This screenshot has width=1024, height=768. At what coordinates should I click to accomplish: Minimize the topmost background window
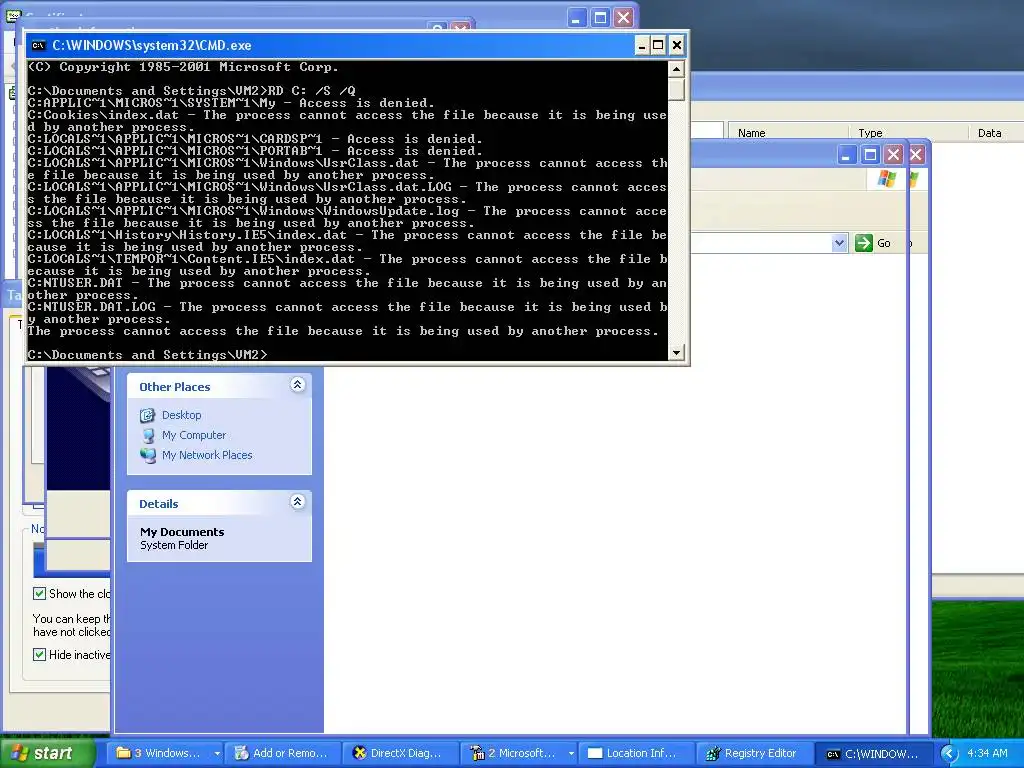(575, 18)
